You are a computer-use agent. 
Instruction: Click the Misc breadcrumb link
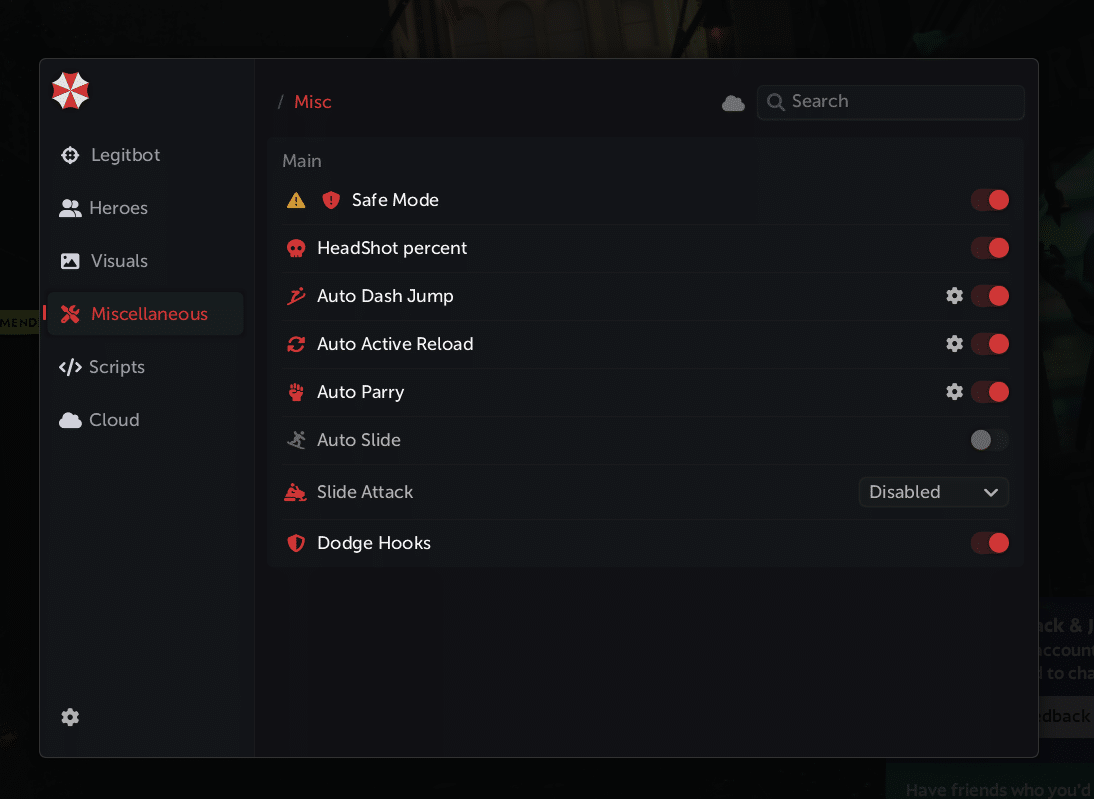pyautogui.click(x=313, y=102)
